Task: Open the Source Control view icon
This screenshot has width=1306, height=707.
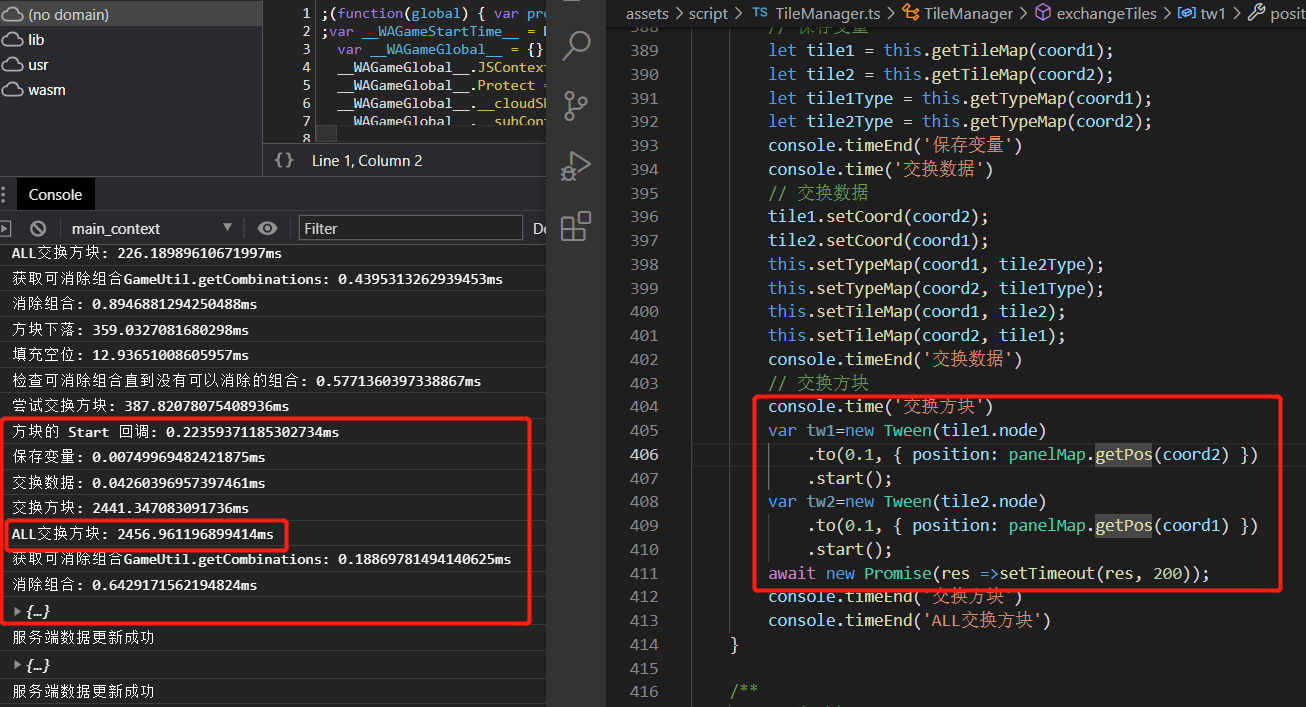Action: (x=576, y=105)
